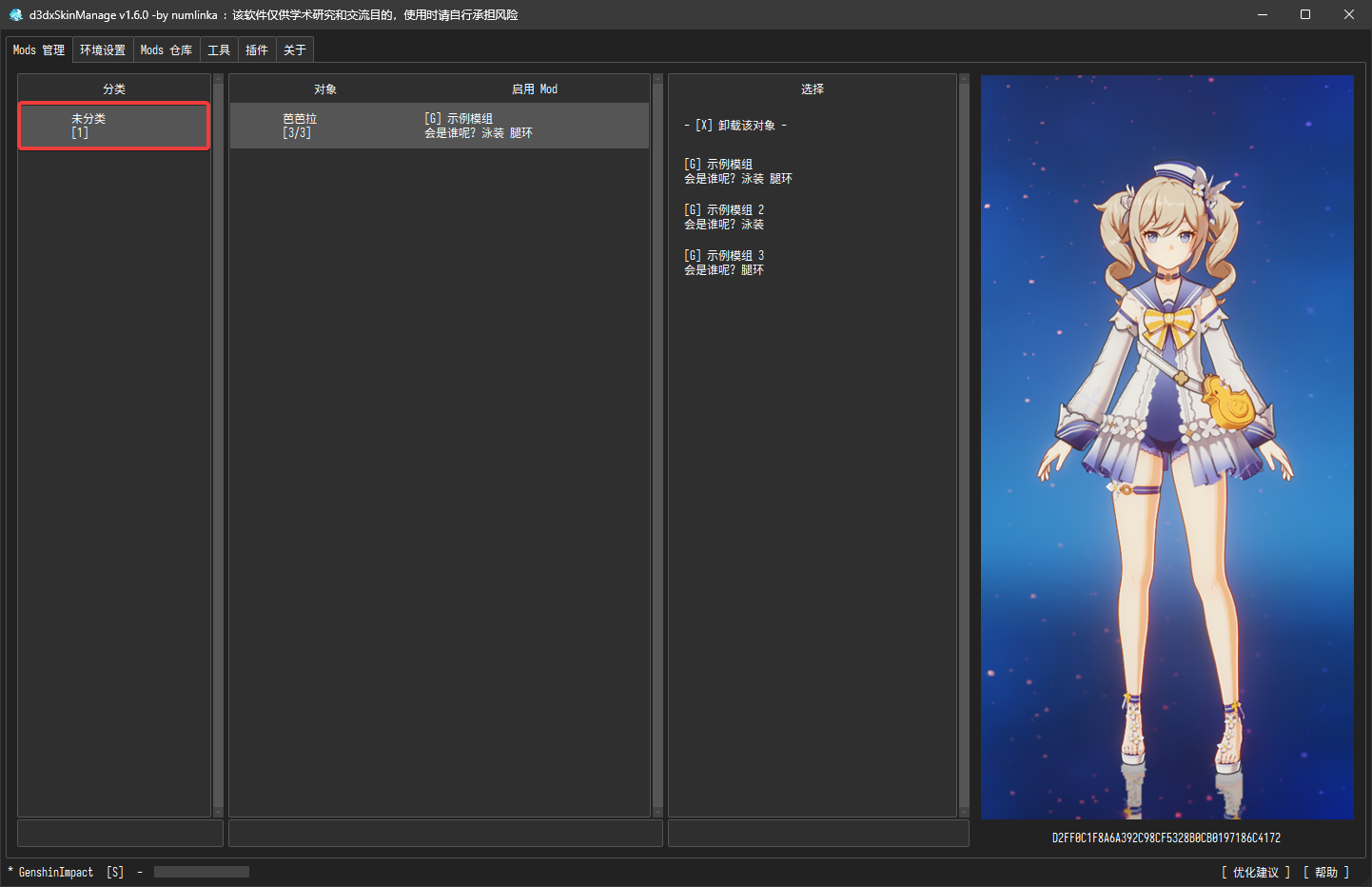
Task: Open the 帮助 link
Action: 1326,873
